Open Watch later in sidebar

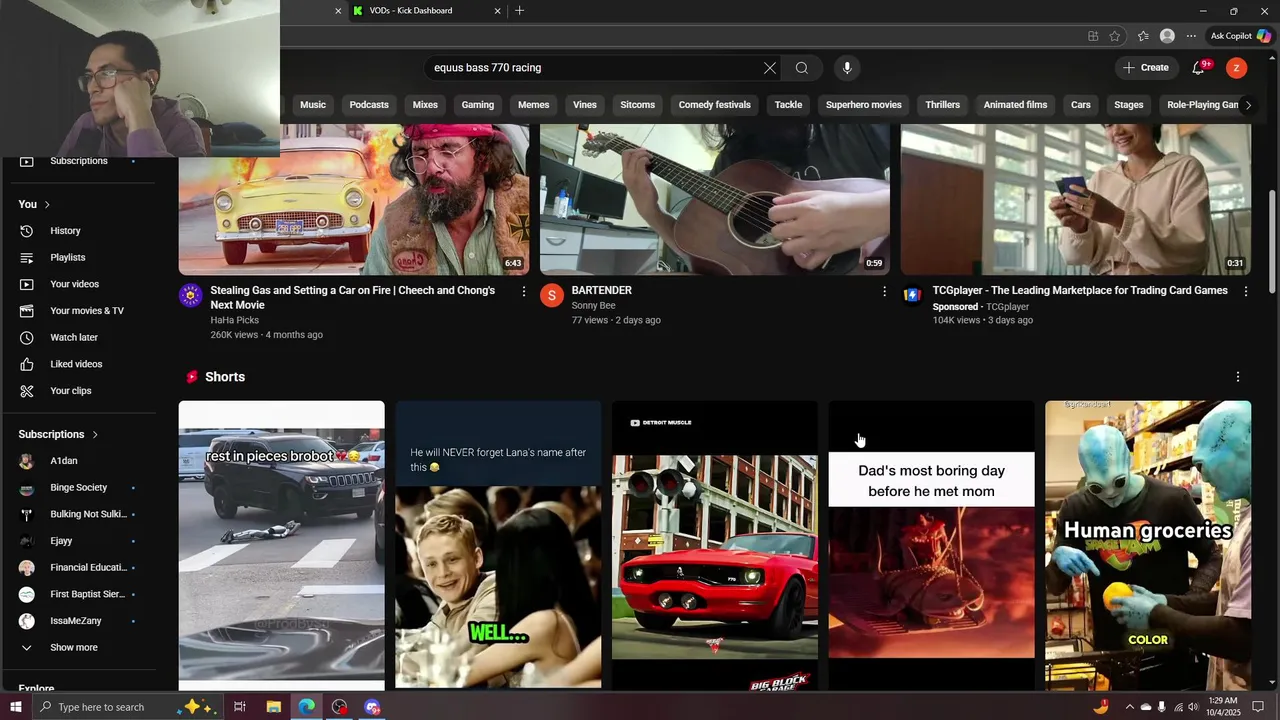click(x=78, y=338)
